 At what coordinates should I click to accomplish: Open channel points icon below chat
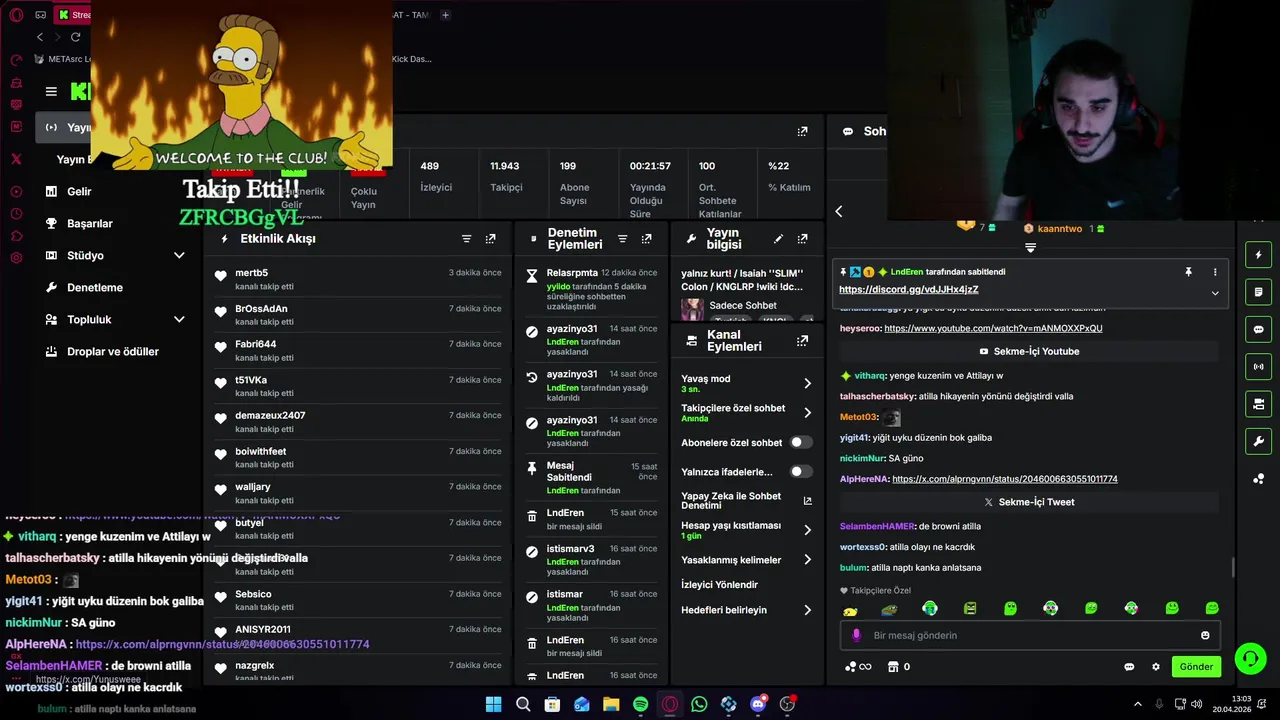pos(858,667)
